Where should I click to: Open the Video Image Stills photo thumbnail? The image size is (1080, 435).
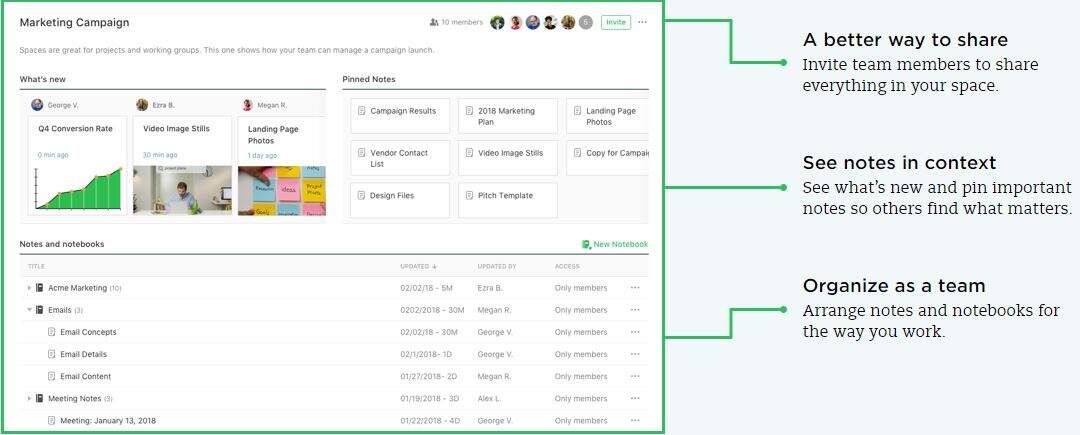(182, 190)
